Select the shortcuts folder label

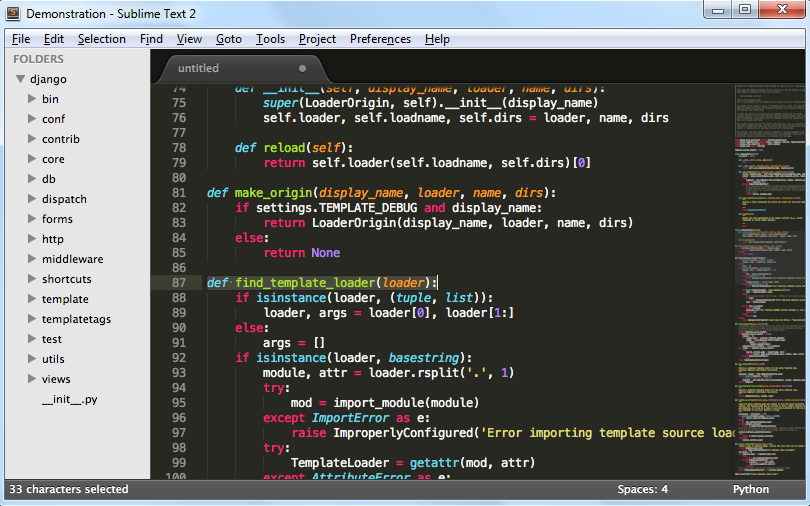tap(67, 279)
